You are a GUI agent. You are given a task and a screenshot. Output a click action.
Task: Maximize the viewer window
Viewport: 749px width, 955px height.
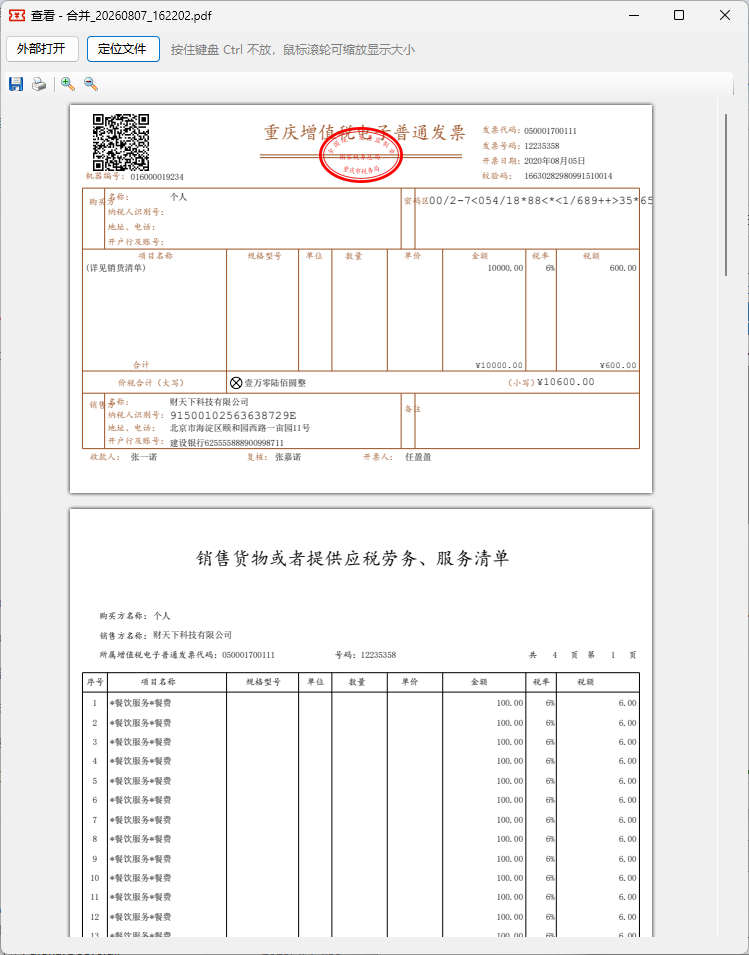point(679,15)
